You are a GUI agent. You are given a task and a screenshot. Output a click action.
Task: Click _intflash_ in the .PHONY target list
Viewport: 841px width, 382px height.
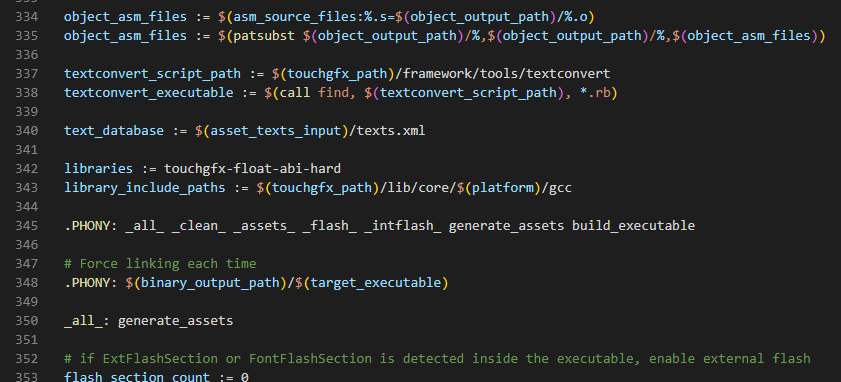(402, 225)
